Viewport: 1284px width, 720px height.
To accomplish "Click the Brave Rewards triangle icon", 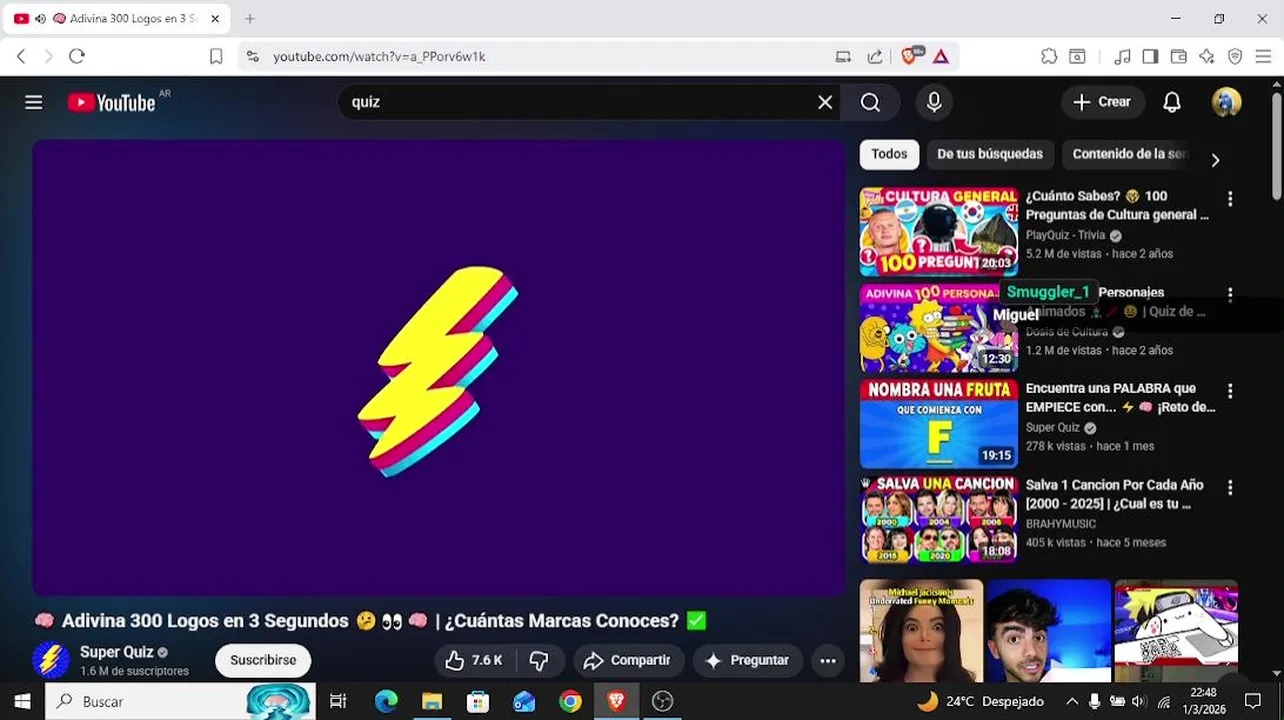I will 941,57.
